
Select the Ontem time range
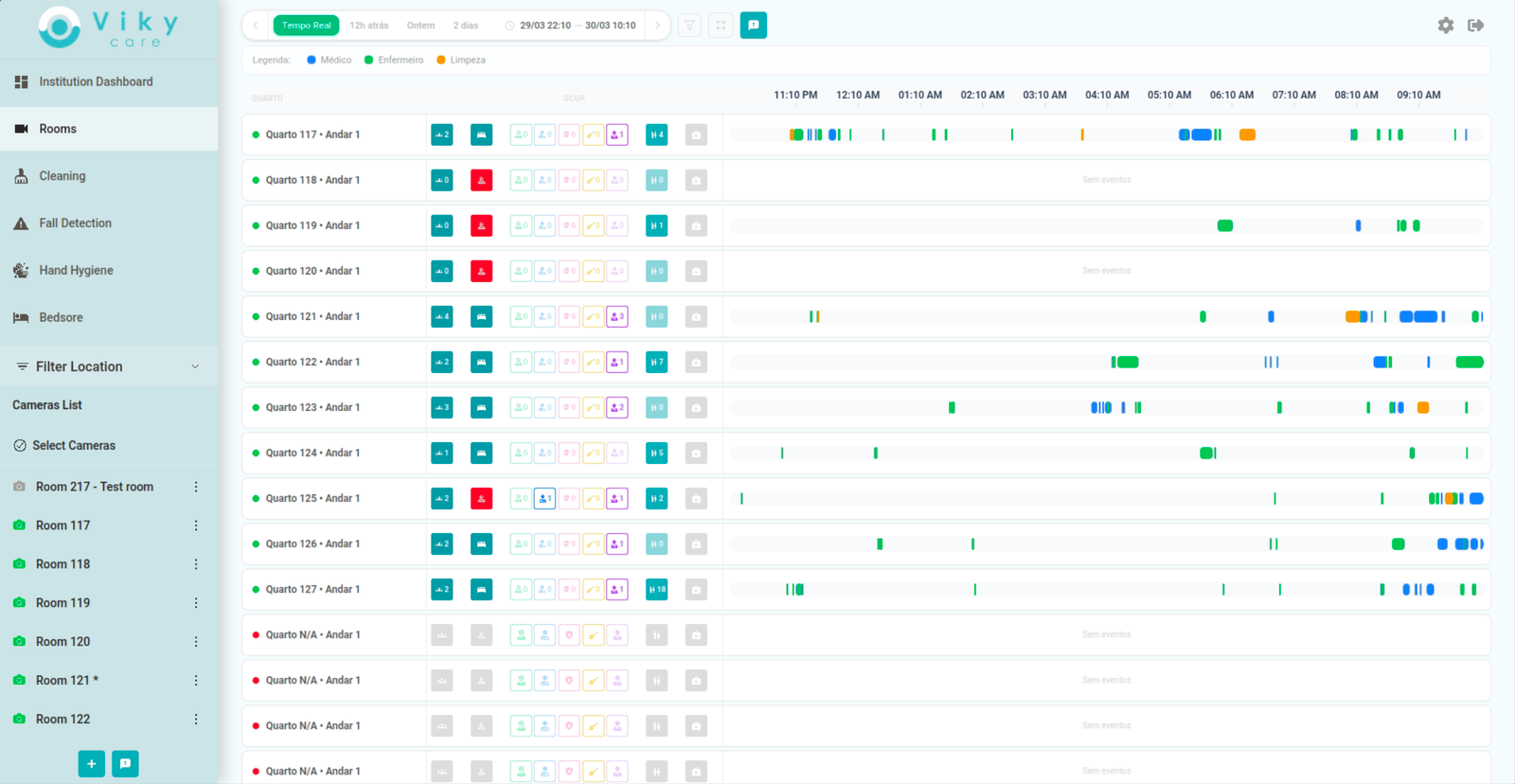pyautogui.click(x=420, y=26)
